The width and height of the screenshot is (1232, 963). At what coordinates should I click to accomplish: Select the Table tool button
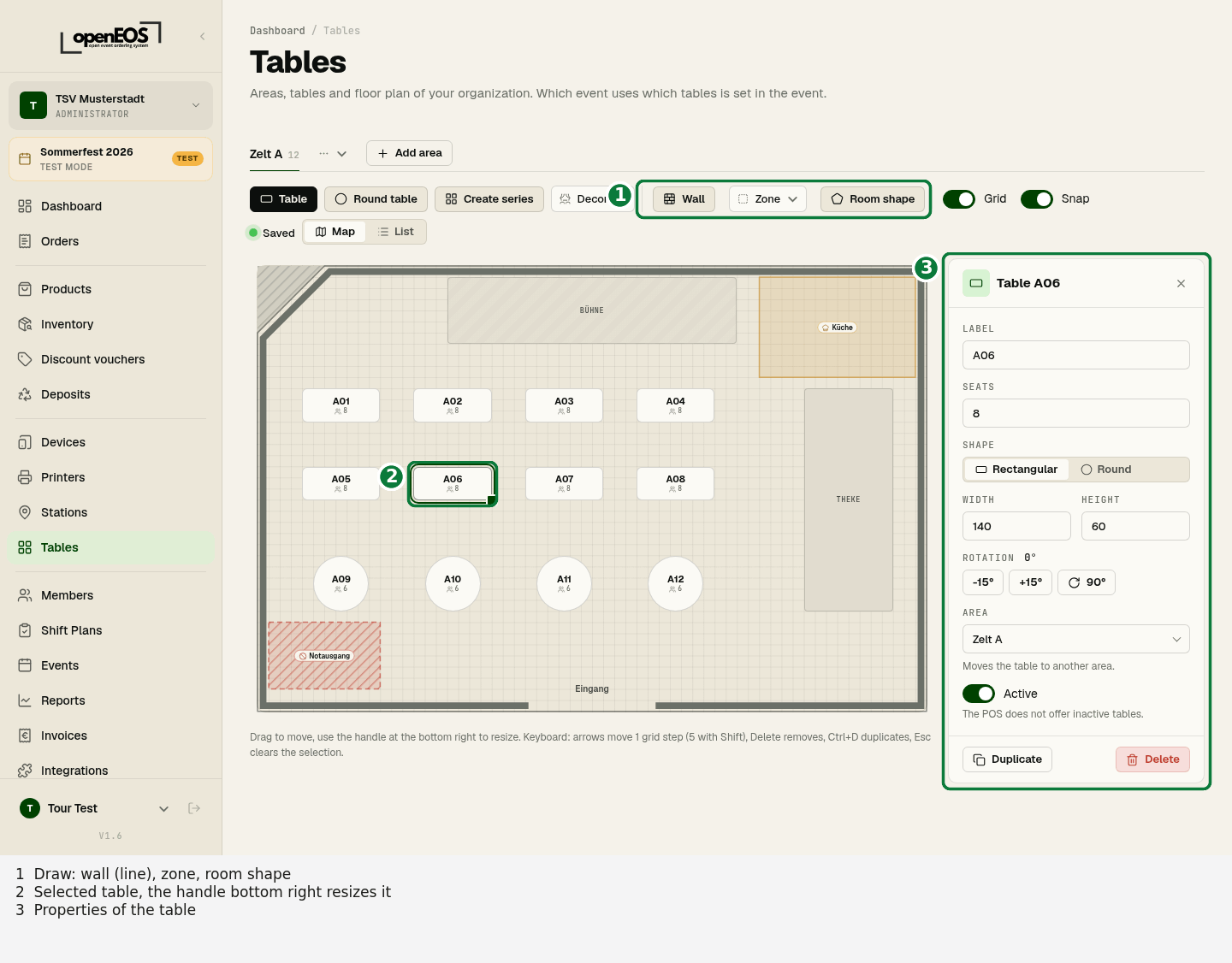(x=284, y=199)
